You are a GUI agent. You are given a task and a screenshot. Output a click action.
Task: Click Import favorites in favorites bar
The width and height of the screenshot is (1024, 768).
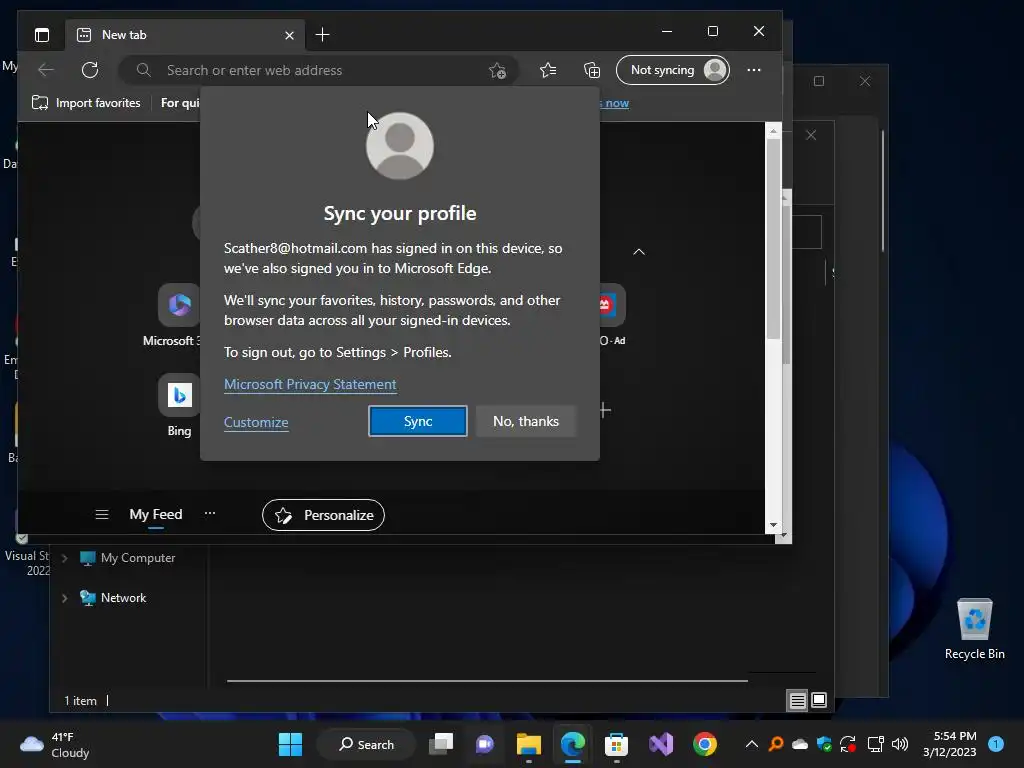pyautogui.click(x=86, y=103)
